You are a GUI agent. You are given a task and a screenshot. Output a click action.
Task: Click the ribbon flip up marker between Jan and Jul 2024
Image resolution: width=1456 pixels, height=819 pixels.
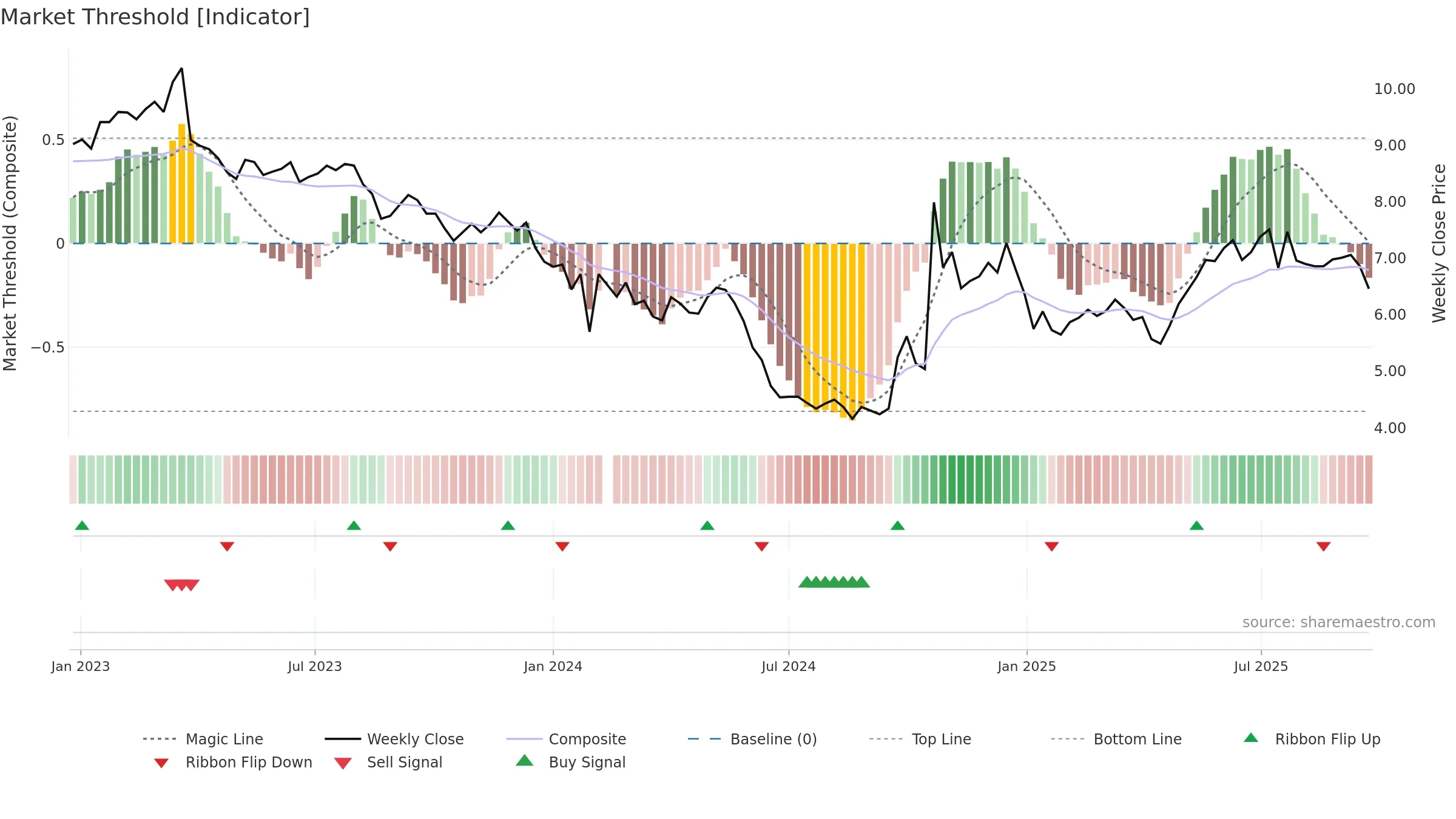pyautogui.click(x=707, y=525)
